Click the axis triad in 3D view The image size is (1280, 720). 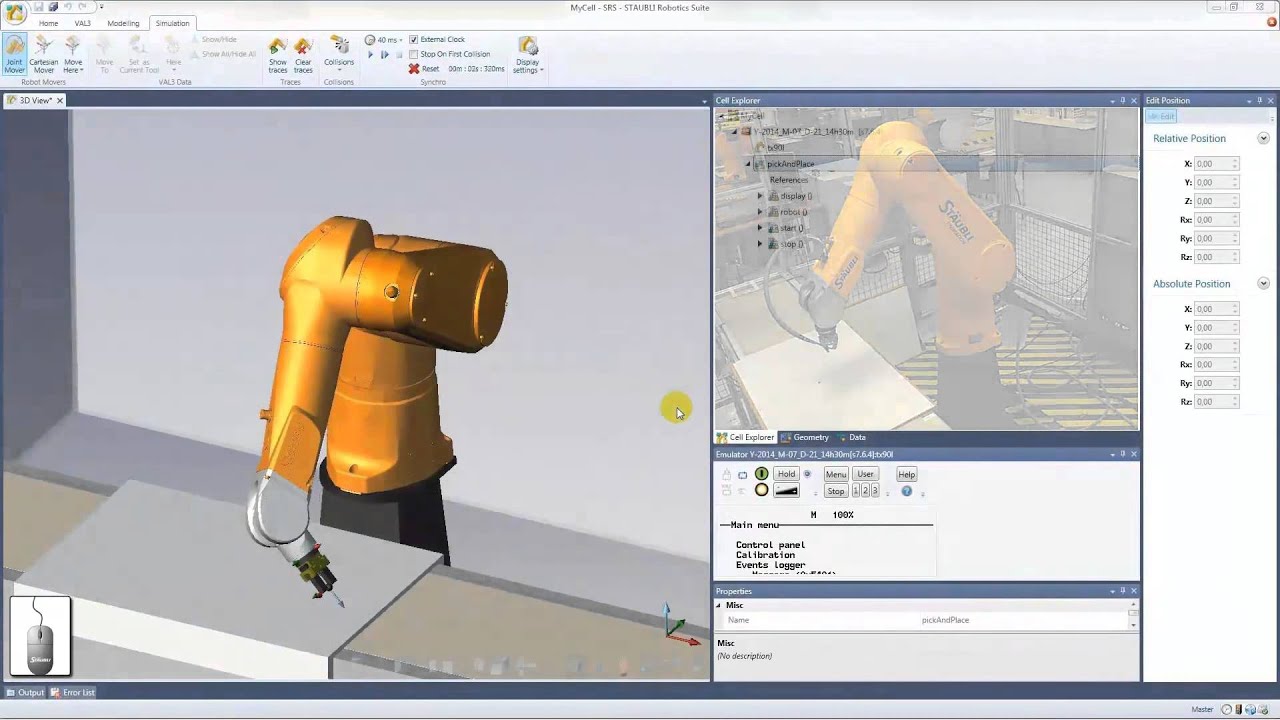click(680, 625)
